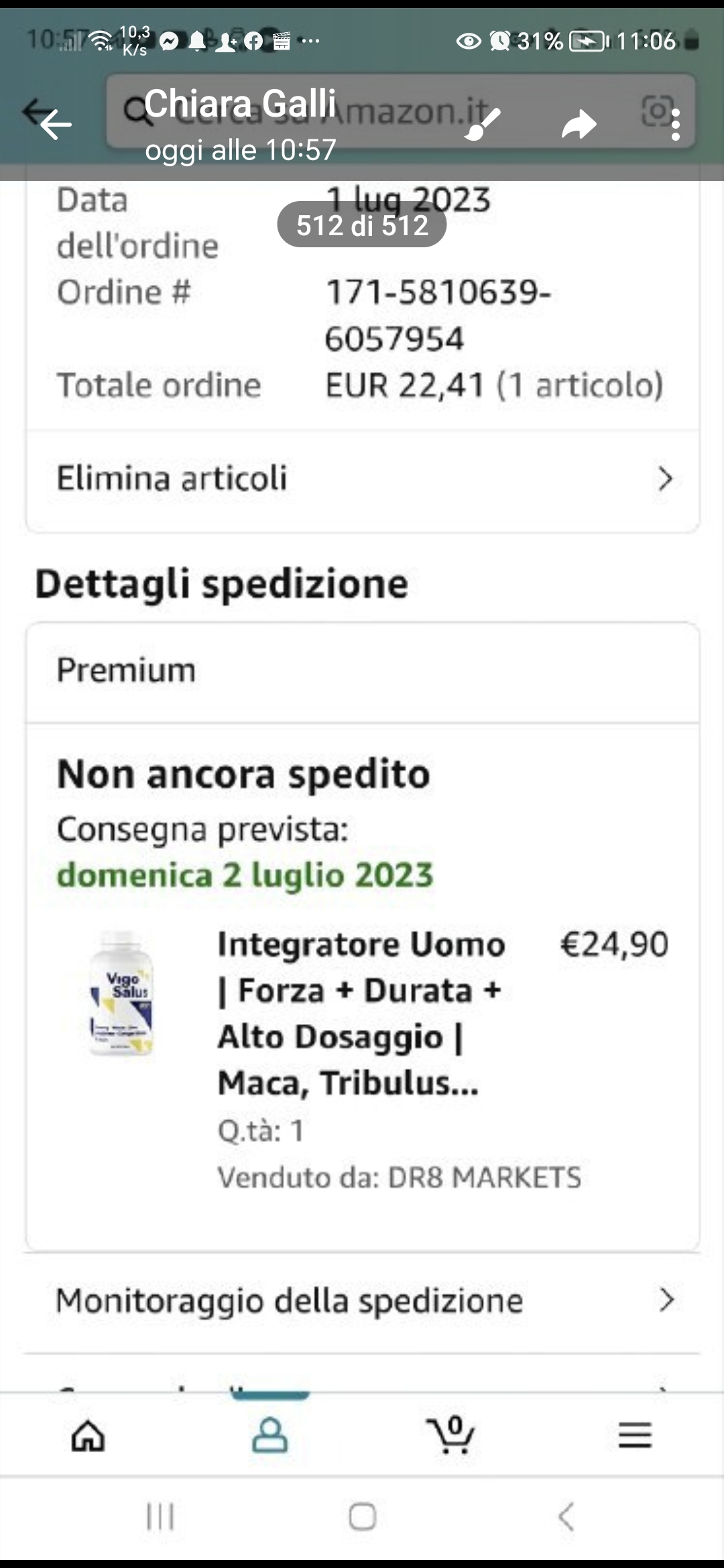Open the hamburger menu in the bottom bar
The height and width of the screenshot is (1568, 724).
click(634, 1435)
